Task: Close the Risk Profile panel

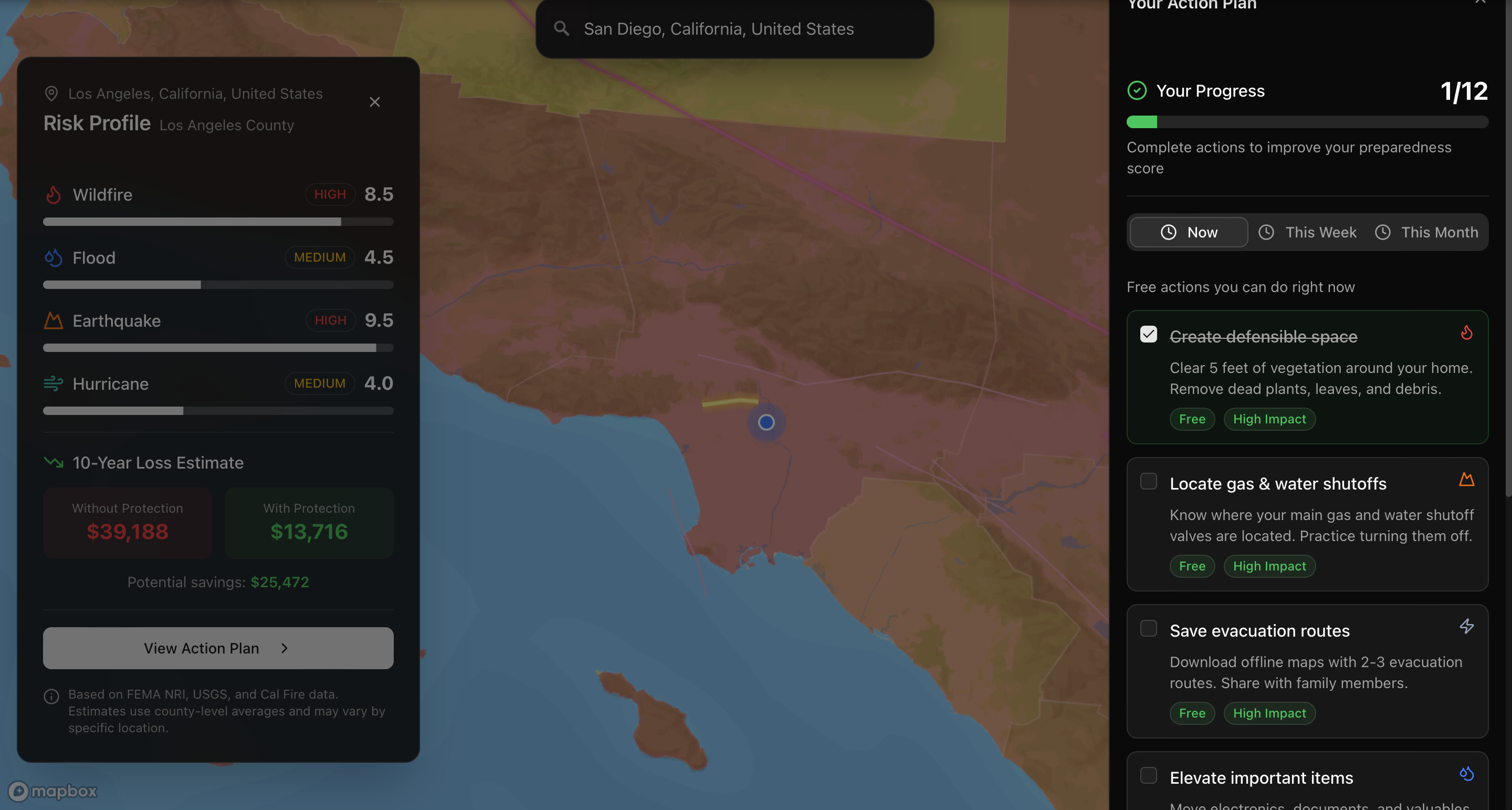Action: 374,102
